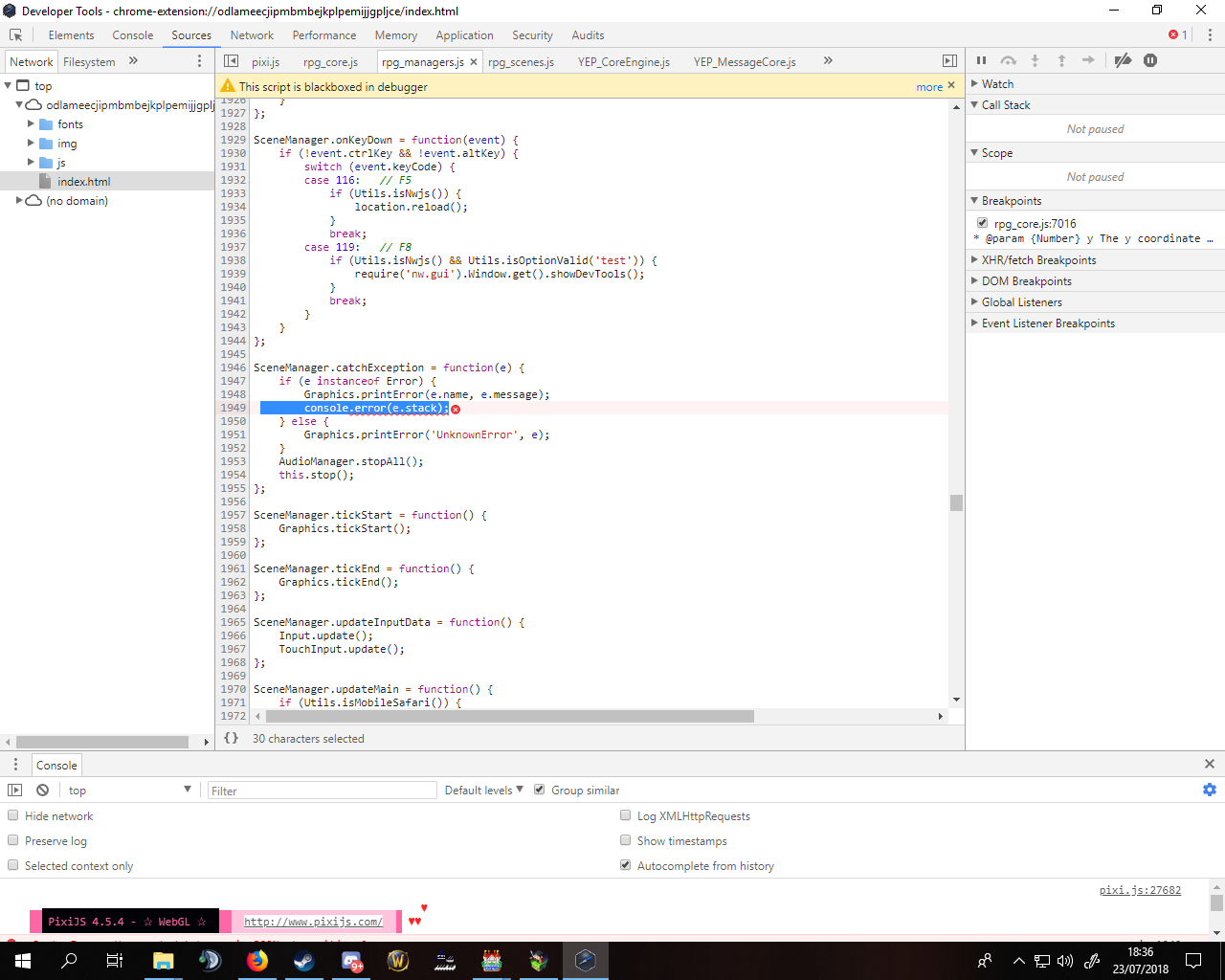
Task: Show more open file tabs
Action: pyautogui.click(x=828, y=61)
